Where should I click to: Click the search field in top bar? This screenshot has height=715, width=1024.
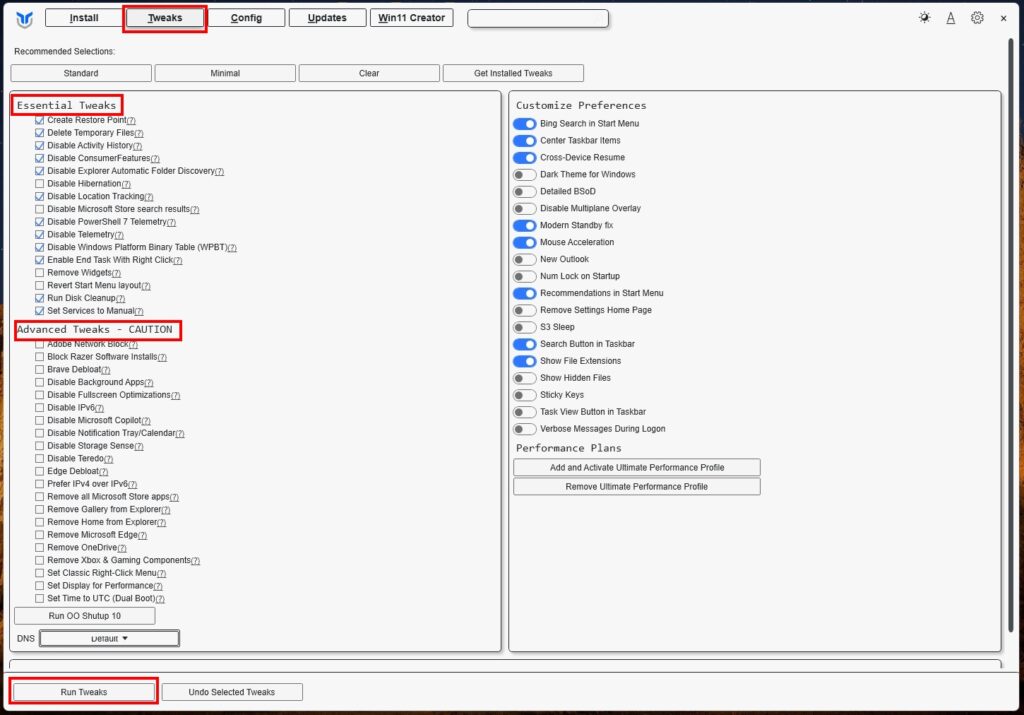click(x=538, y=18)
